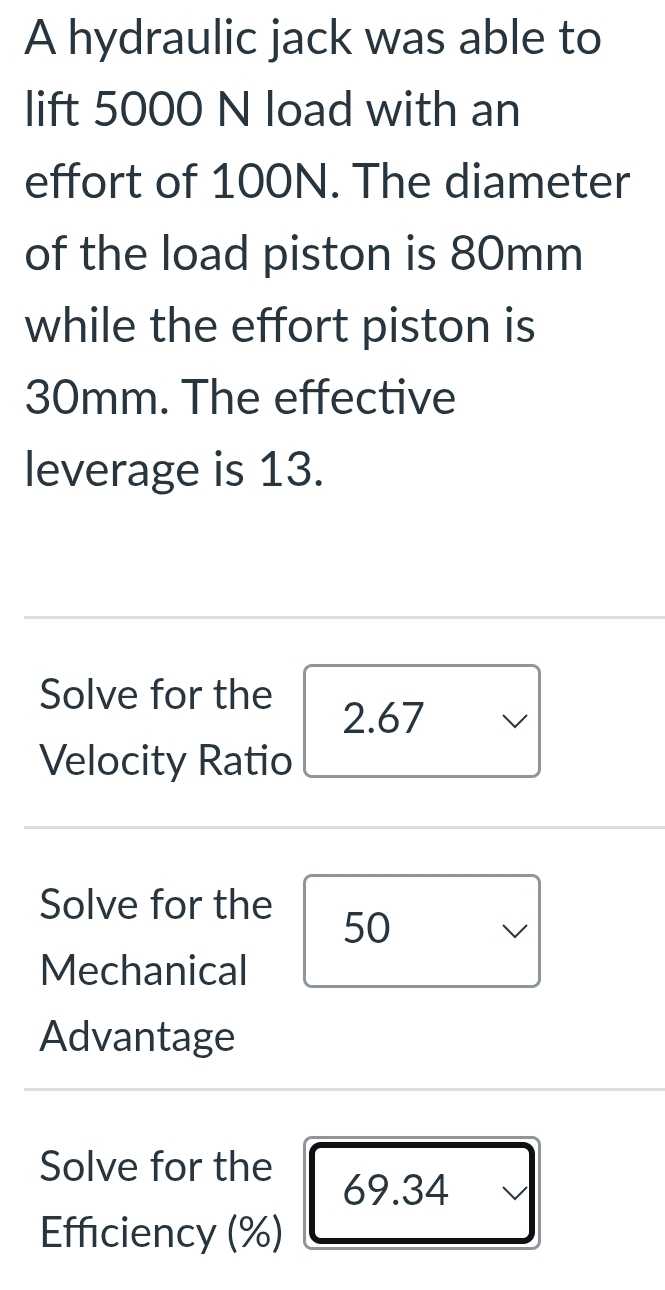Image resolution: width=665 pixels, height=1290 pixels.
Task: Click the "30mm." diameter value
Action: pyautogui.click(x=98, y=399)
